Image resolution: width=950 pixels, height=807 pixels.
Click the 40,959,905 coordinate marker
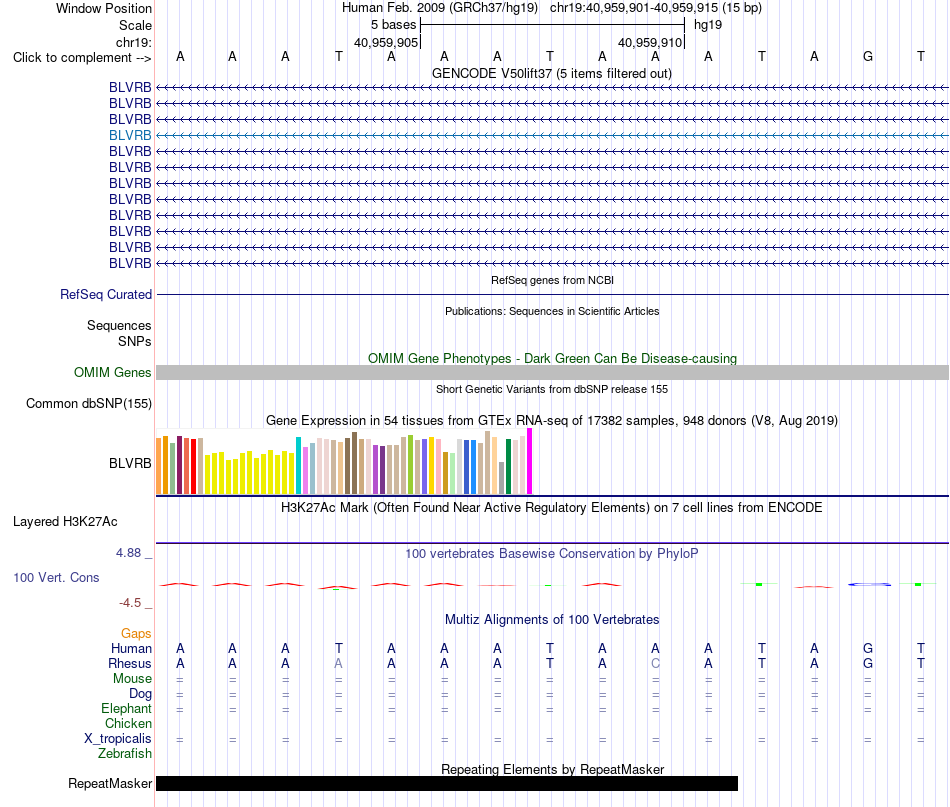click(x=386, y=42)
